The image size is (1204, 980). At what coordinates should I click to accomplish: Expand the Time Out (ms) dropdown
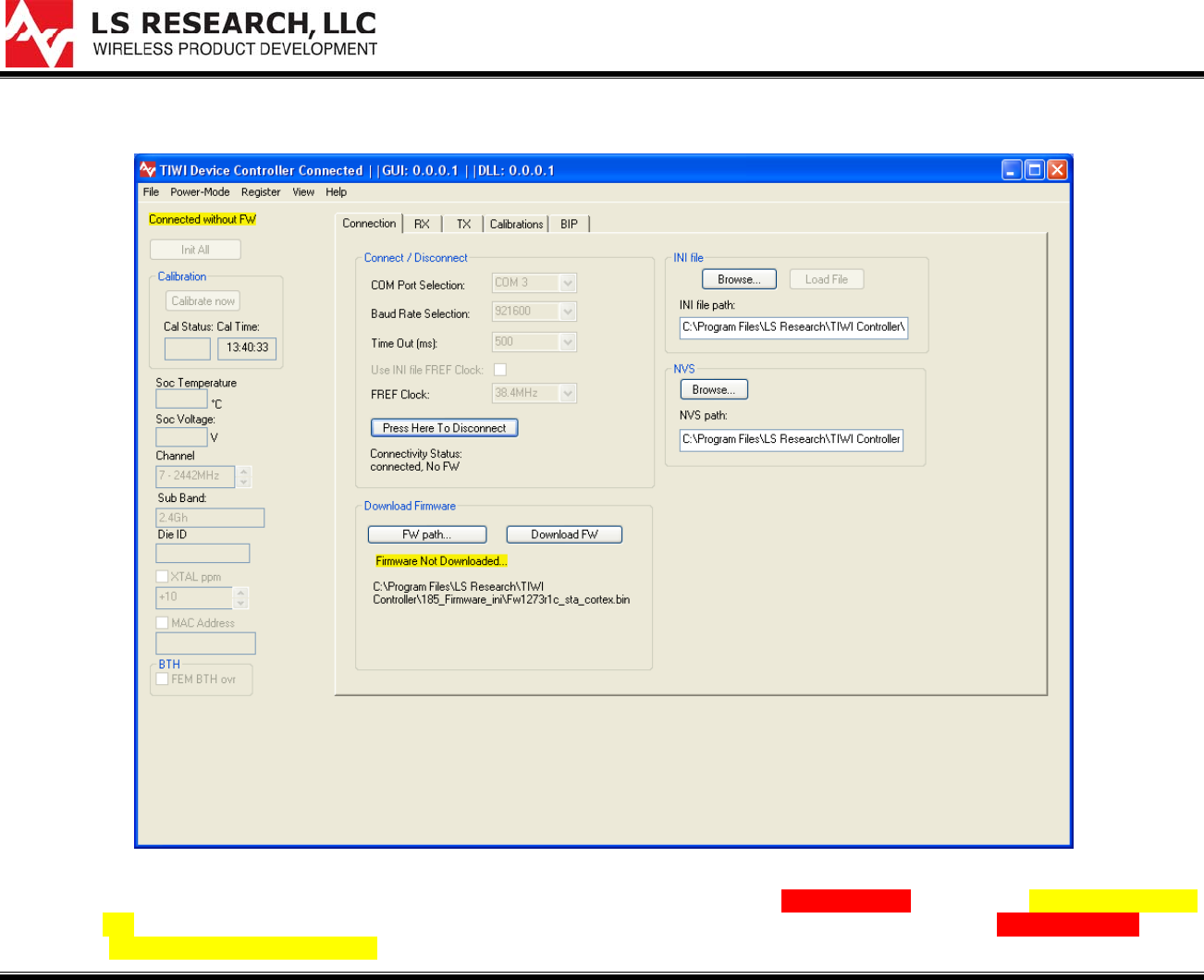pyautogui.click(x=568, y=342)
